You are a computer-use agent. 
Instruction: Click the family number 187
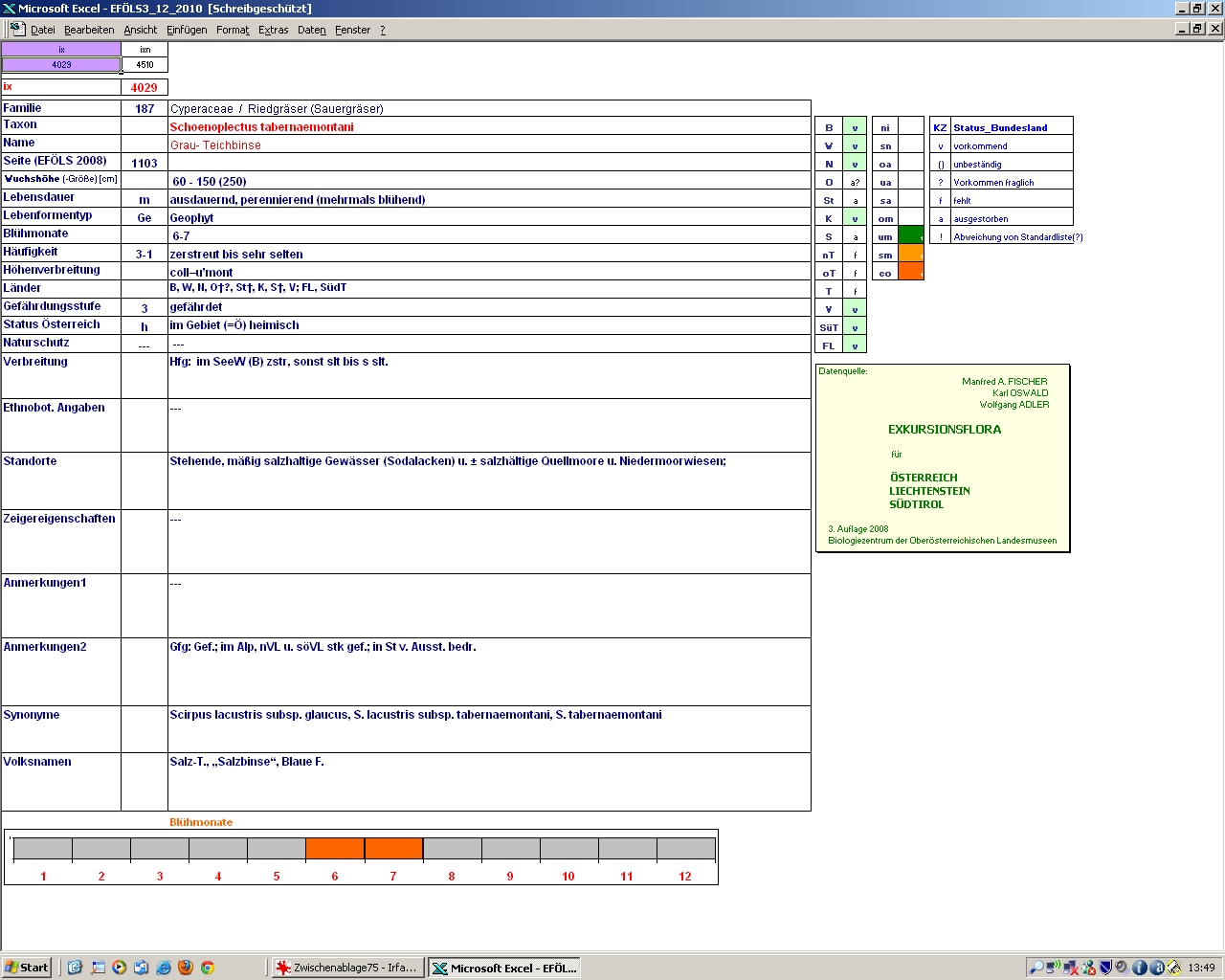click(x=145, y=108)
